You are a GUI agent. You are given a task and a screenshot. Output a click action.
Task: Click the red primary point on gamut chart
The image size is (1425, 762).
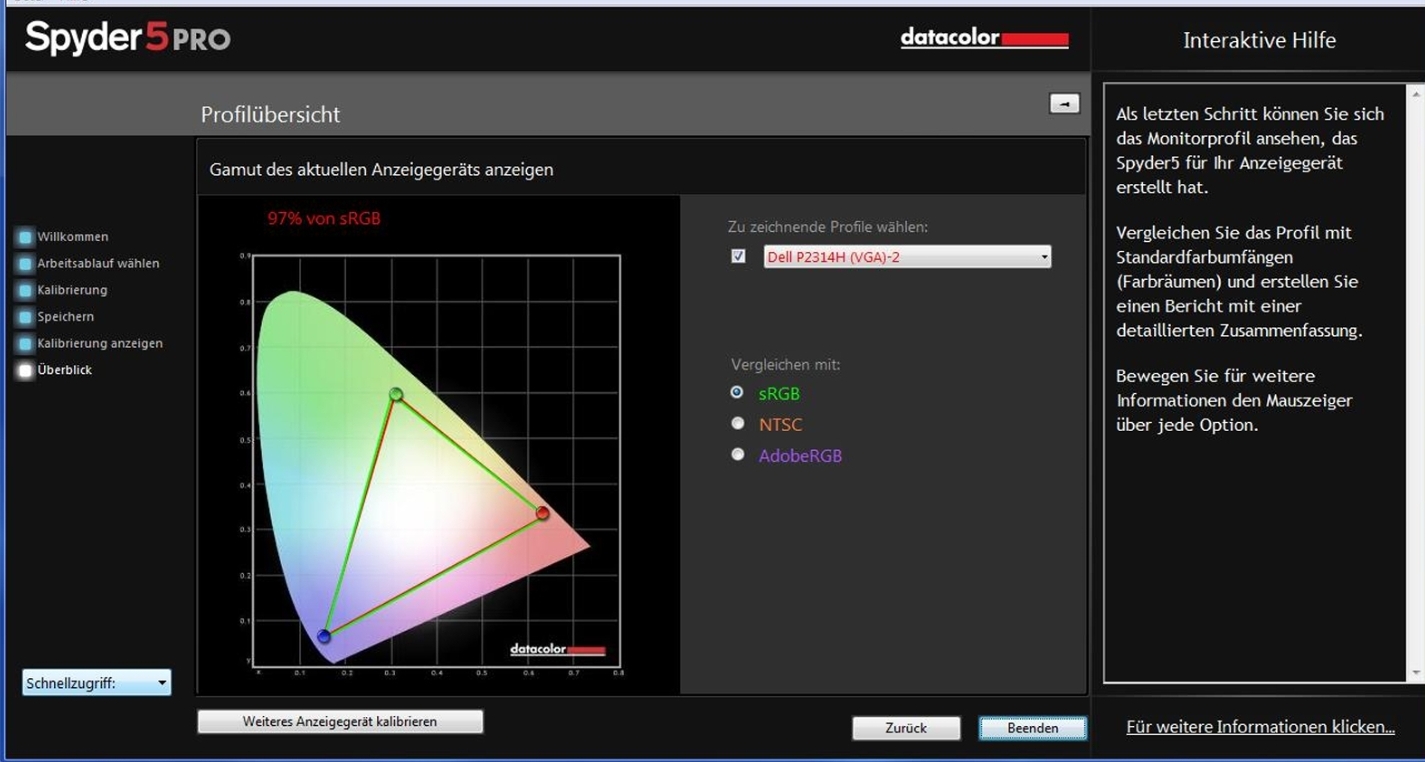tap(542, 513)
